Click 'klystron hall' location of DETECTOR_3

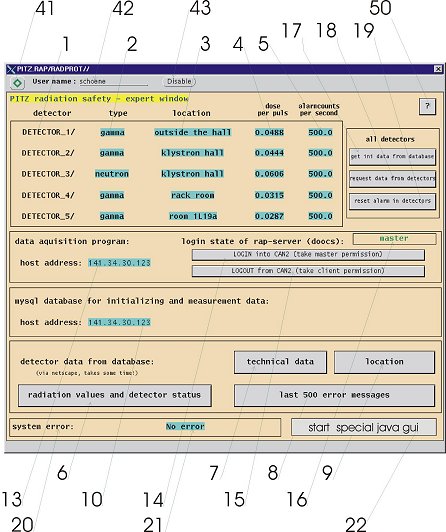click(x=192, y=174)
